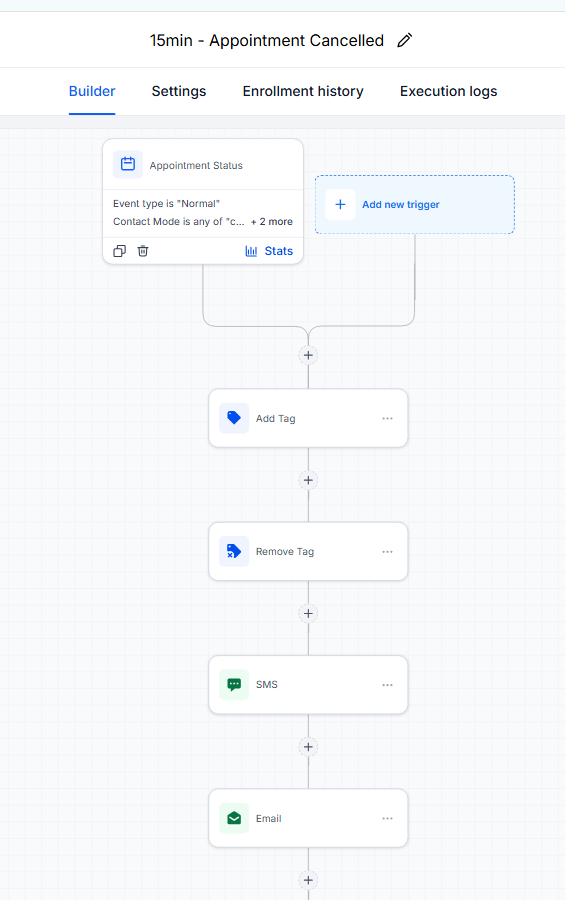Click the pencil icon to rename workflow

tap(405, 40)
